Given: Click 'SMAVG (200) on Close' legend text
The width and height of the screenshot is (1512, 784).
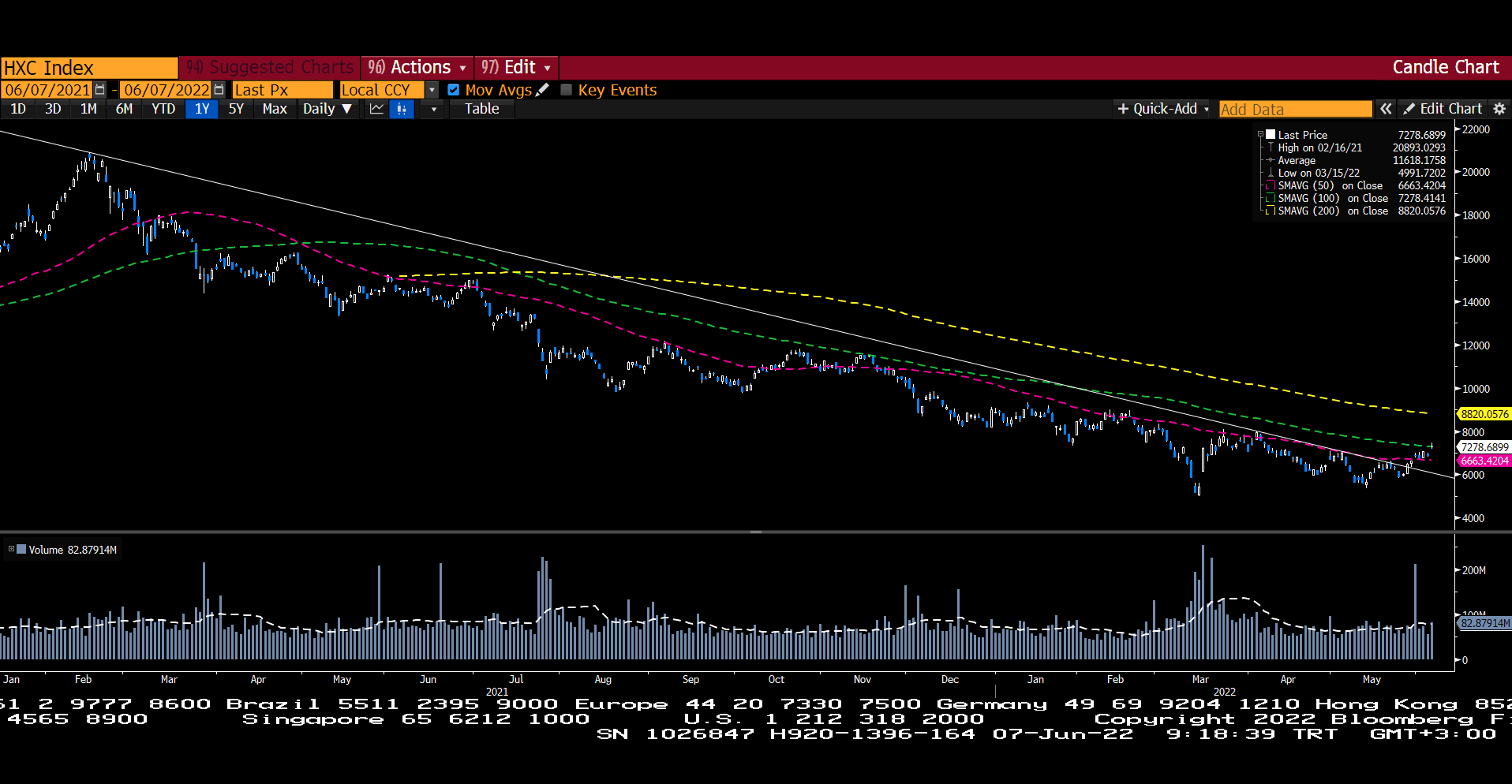Looking at the screenshot, I should [1333, 211].
